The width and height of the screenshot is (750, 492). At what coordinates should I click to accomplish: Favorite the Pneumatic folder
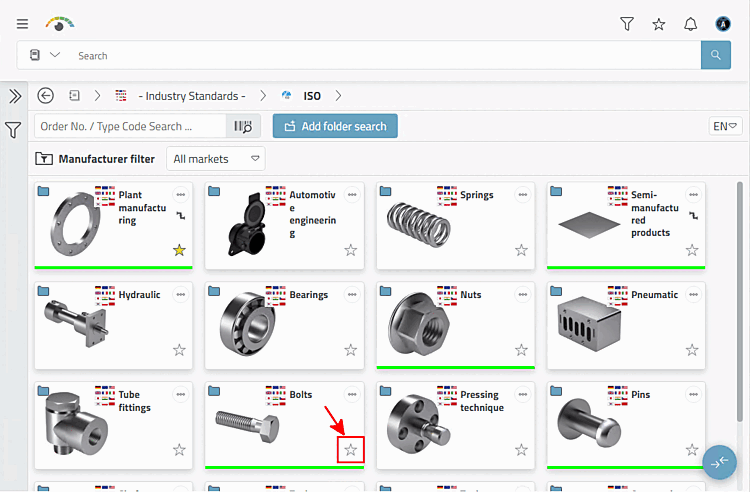click(692, 350)
